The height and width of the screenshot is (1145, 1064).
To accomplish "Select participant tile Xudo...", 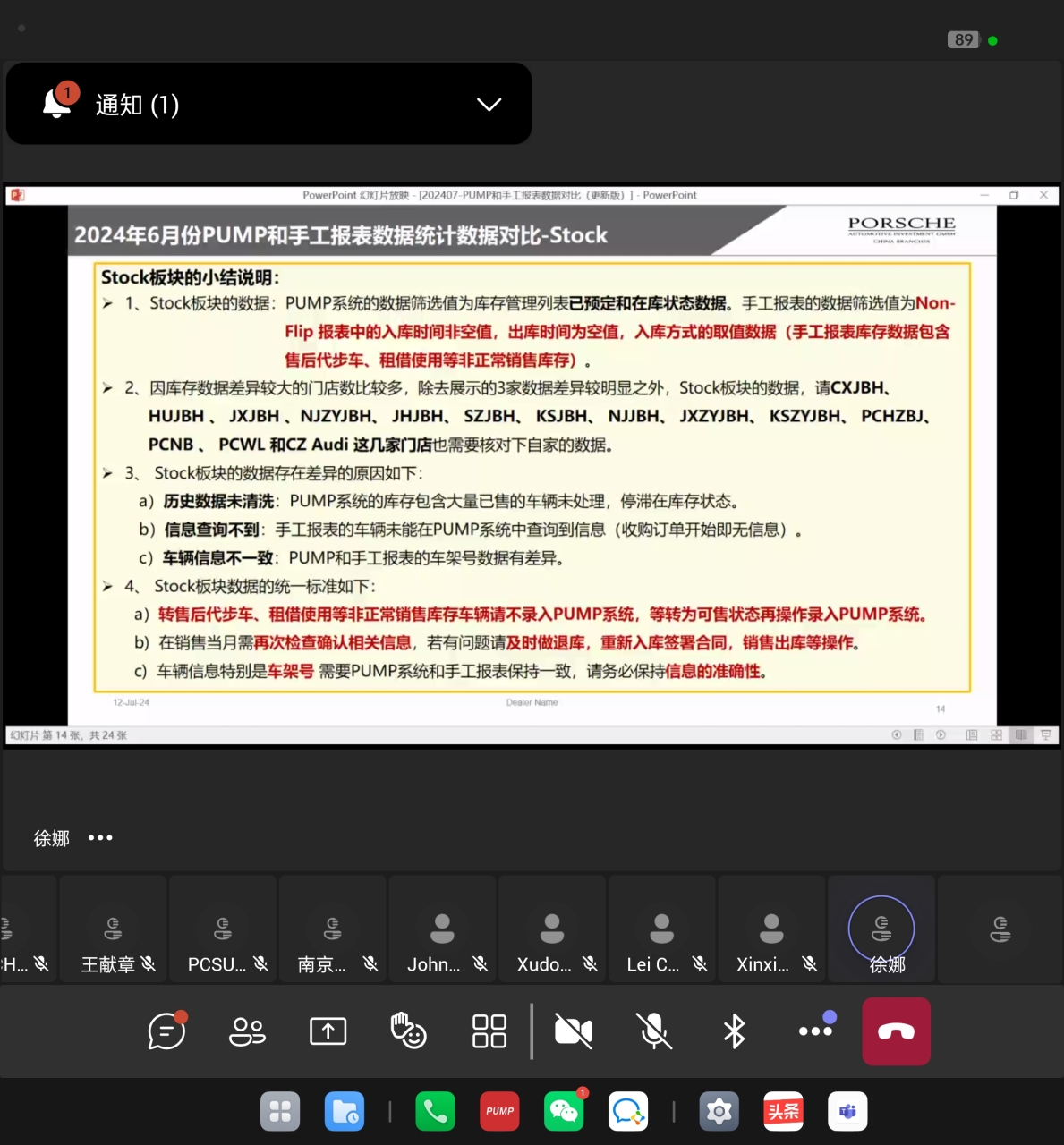I will (552, 929).
